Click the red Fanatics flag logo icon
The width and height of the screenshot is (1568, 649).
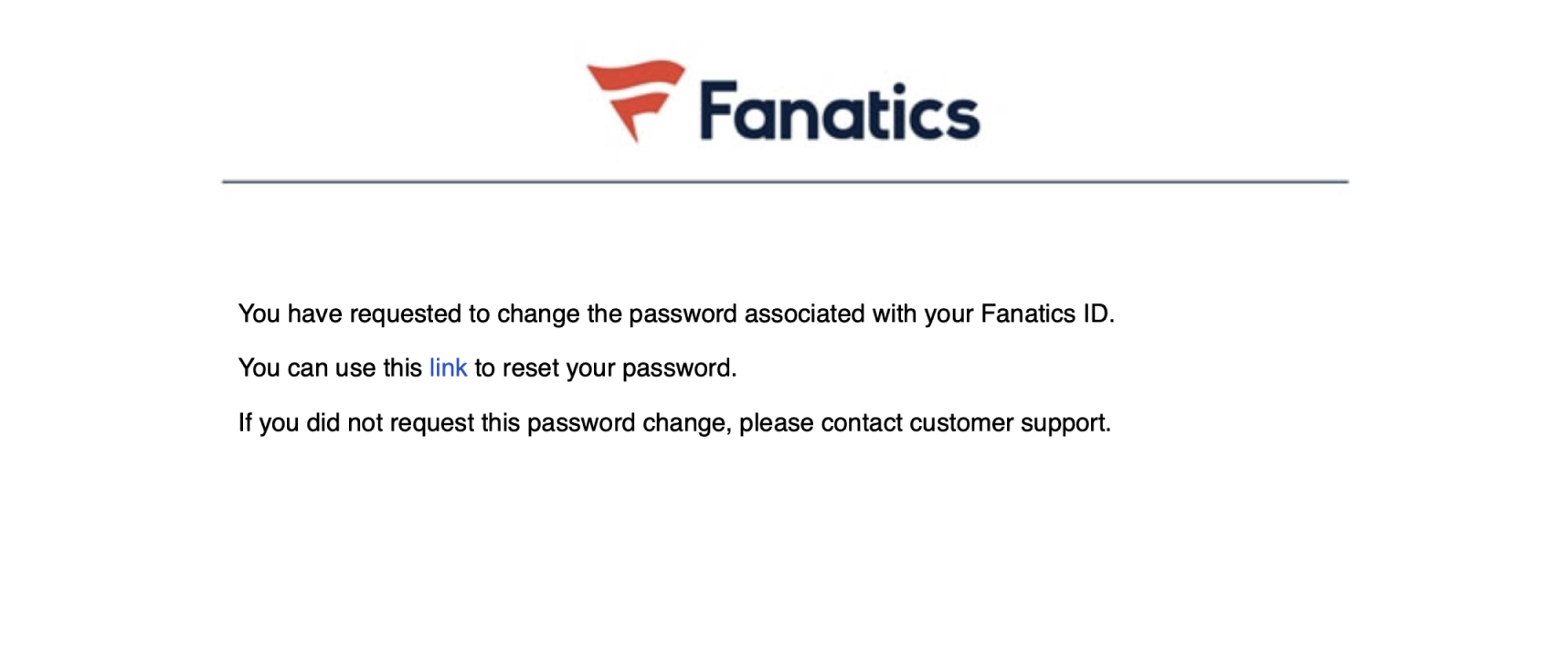[x=636, y=101]
